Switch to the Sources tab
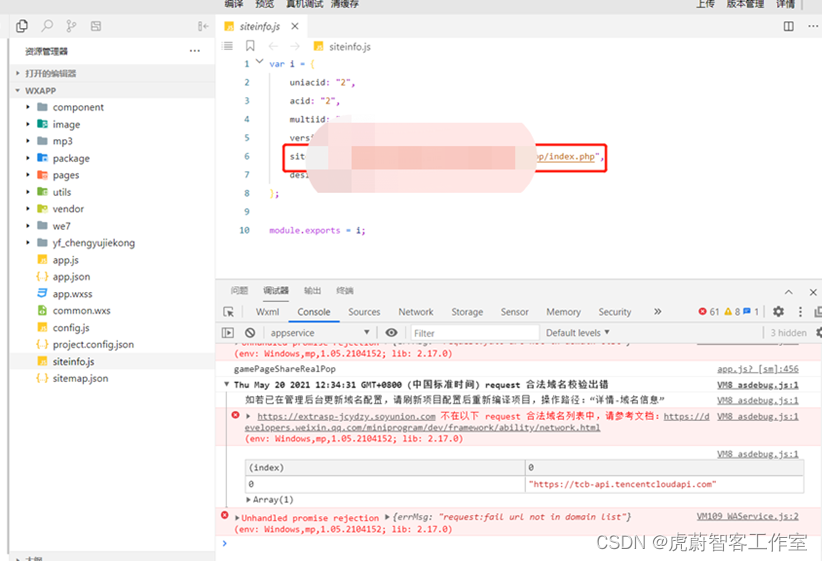822x561 pixels. [364, 312]
